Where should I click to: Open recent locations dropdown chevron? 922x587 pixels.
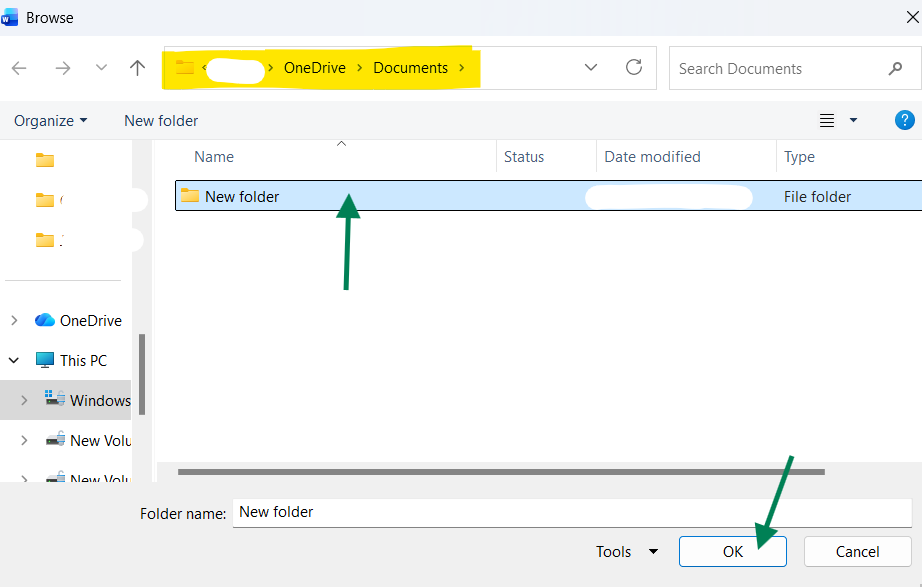[x=101, y=68]
